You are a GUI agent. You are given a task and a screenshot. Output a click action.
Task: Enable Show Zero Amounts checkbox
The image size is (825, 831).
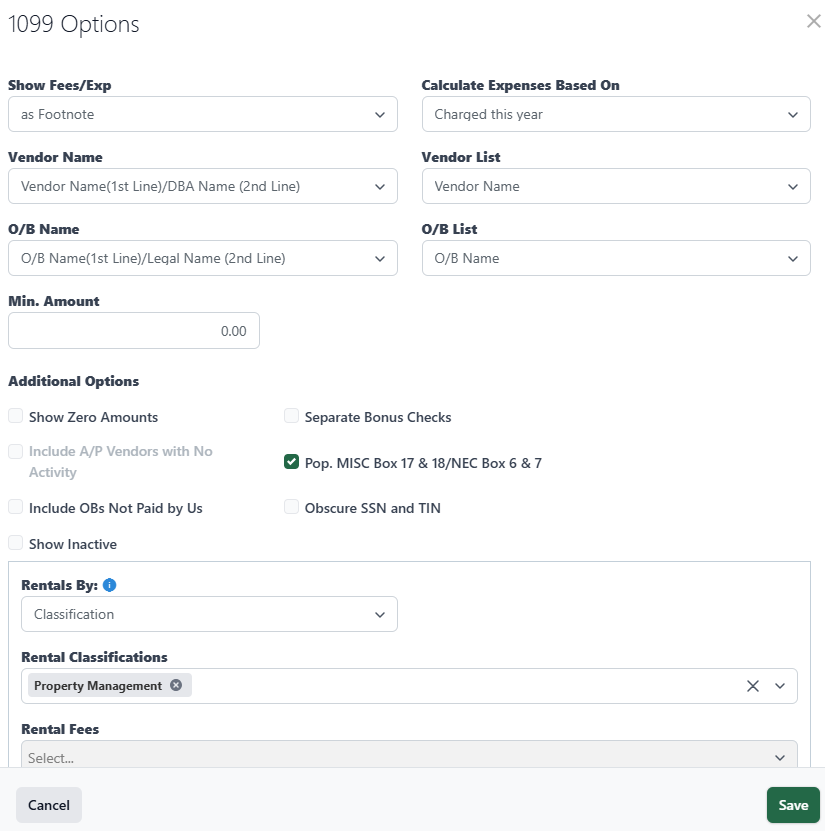(x=16, y=416)
